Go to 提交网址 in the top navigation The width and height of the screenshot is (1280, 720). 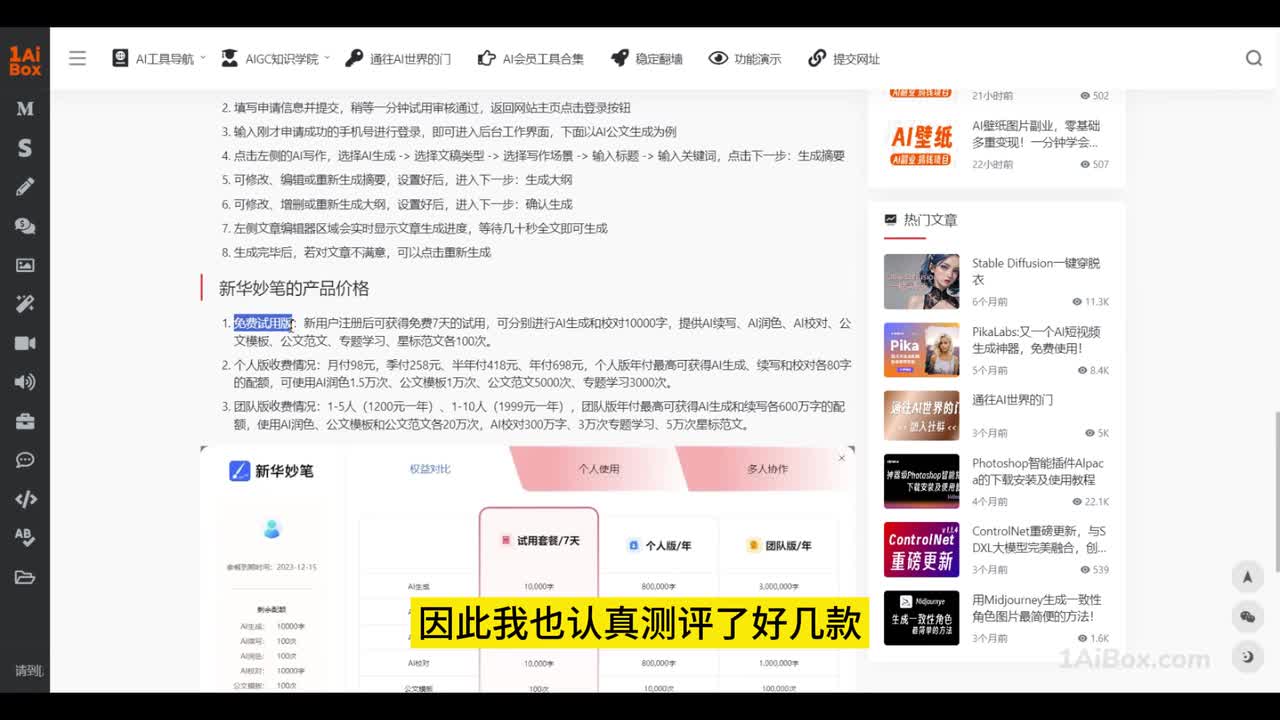844,59
